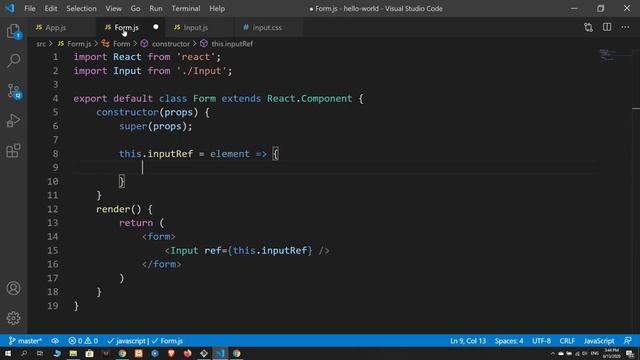Click Ln 9, Col 13 in status bar
This screenshot has width=640, height=360.
[468, 341]
